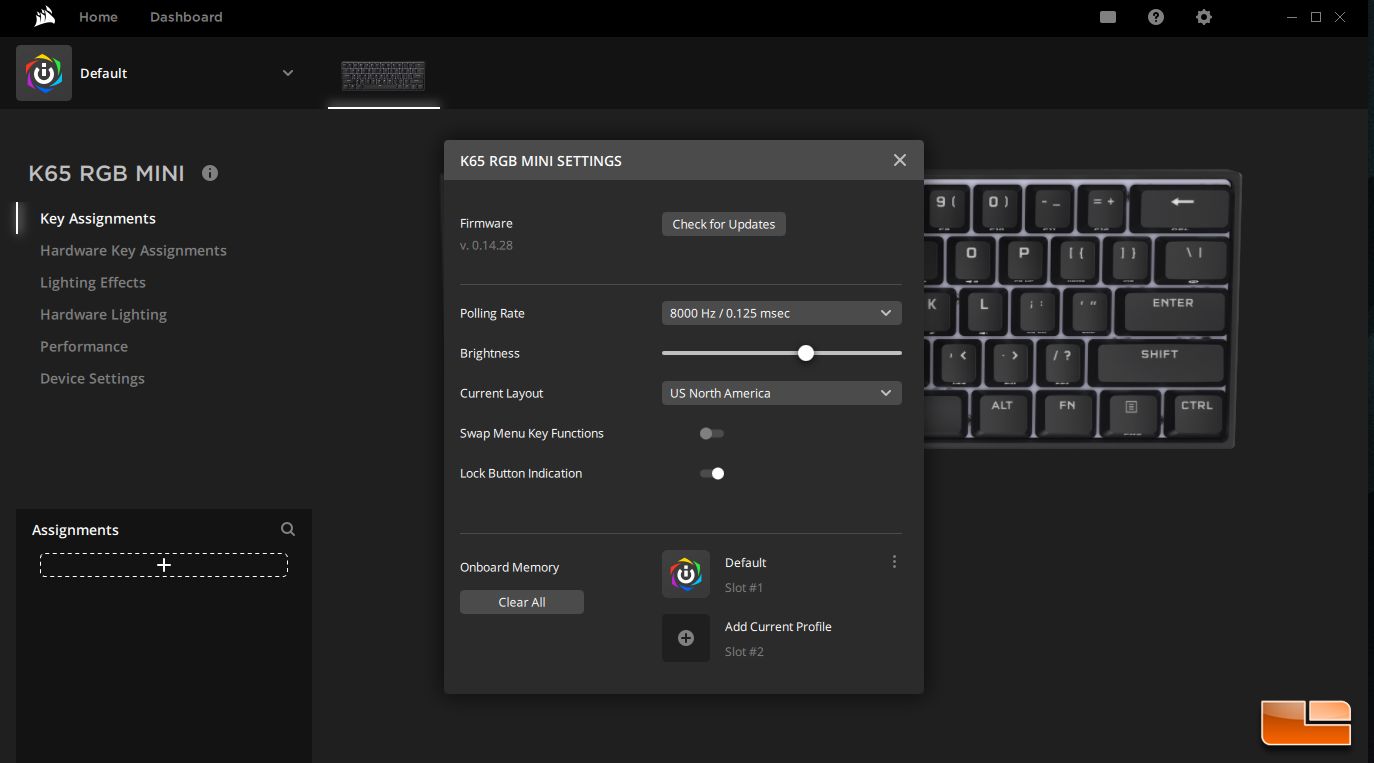Open the Performance section
Screen dimensions: 1374x763
[84, 346]
